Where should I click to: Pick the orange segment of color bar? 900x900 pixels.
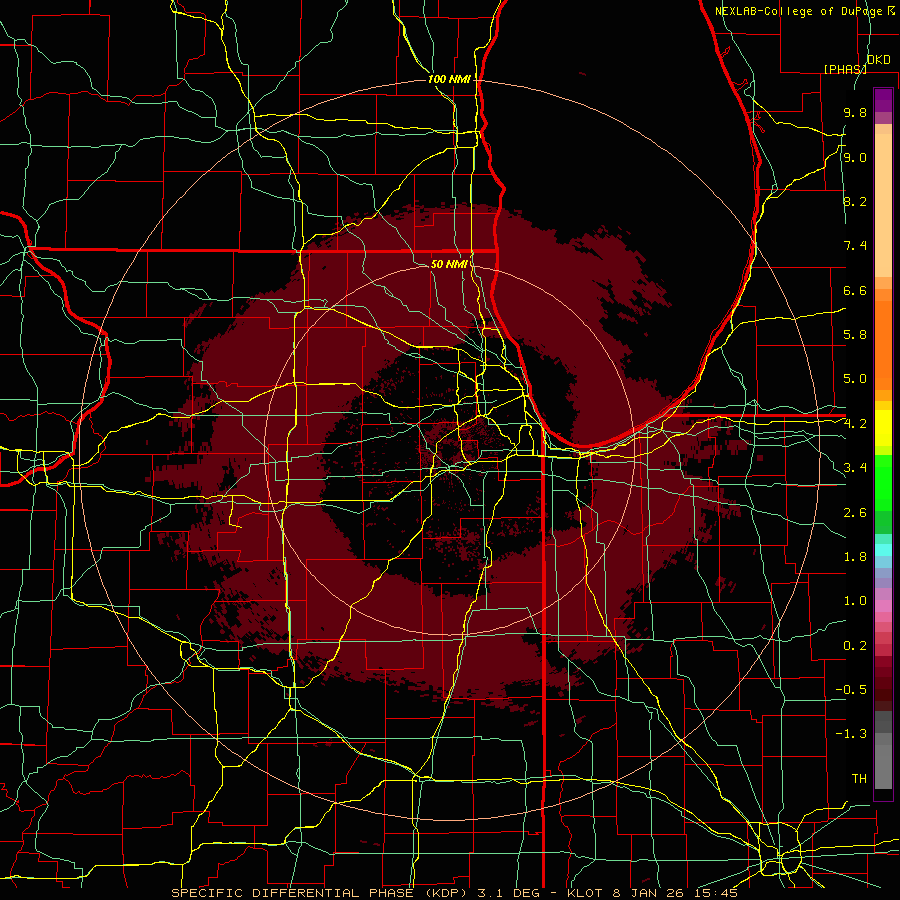click(883, 345)
